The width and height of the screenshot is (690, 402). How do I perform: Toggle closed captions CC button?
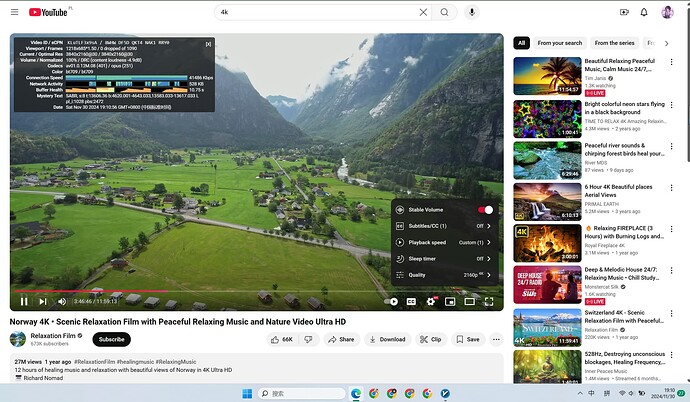click(411, 301)
